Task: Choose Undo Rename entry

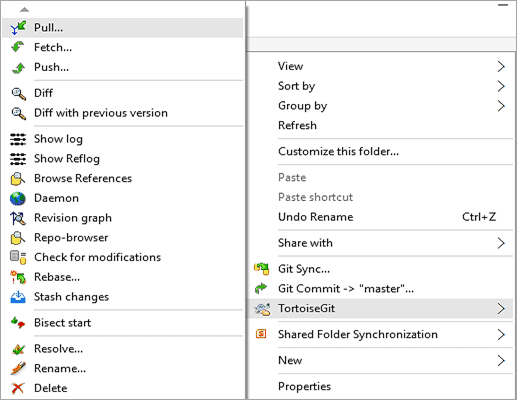Action: pyautogui.click(x=381, y=217)
